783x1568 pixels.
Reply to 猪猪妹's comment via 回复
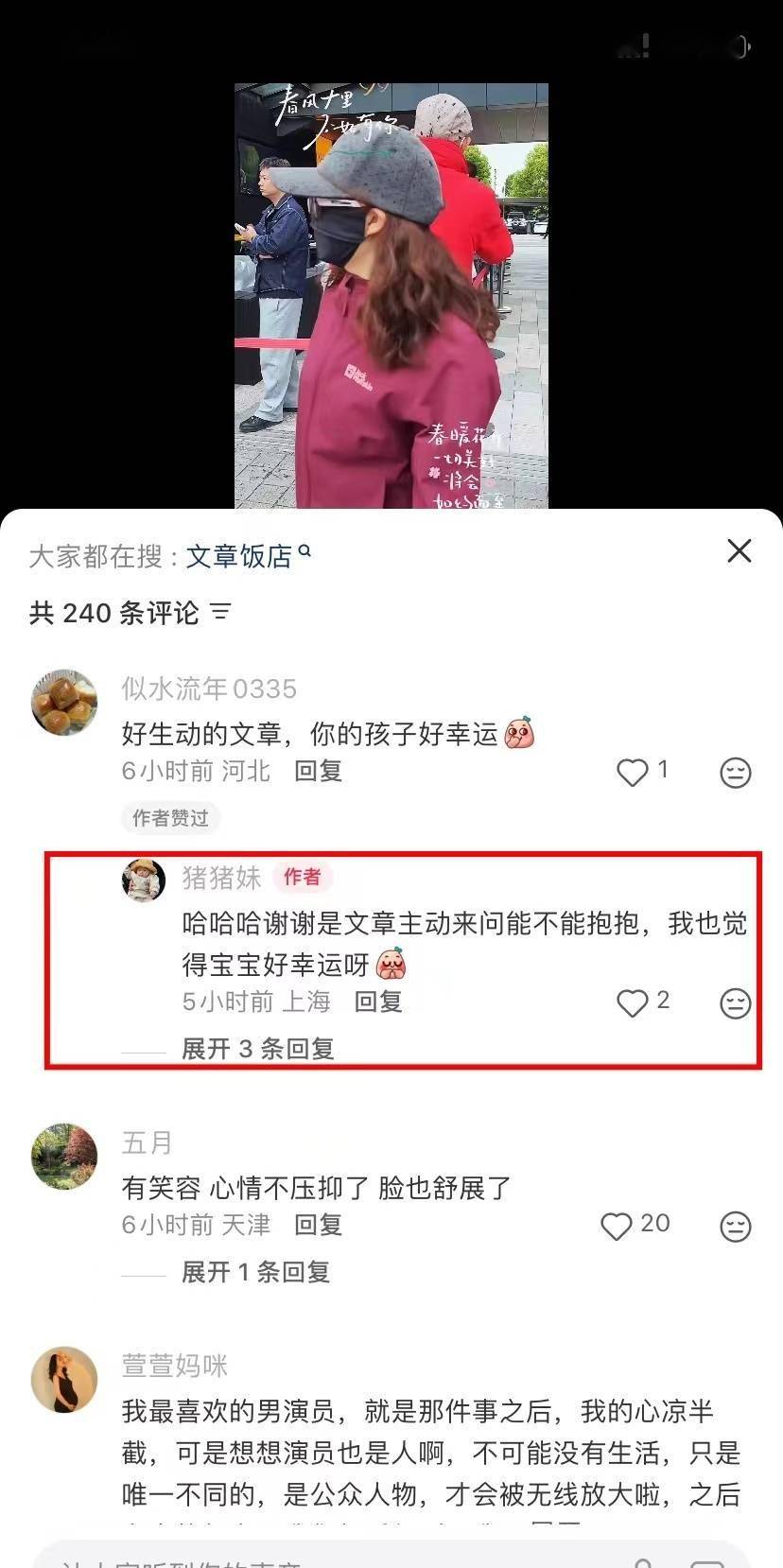(x=378, y=1002)
